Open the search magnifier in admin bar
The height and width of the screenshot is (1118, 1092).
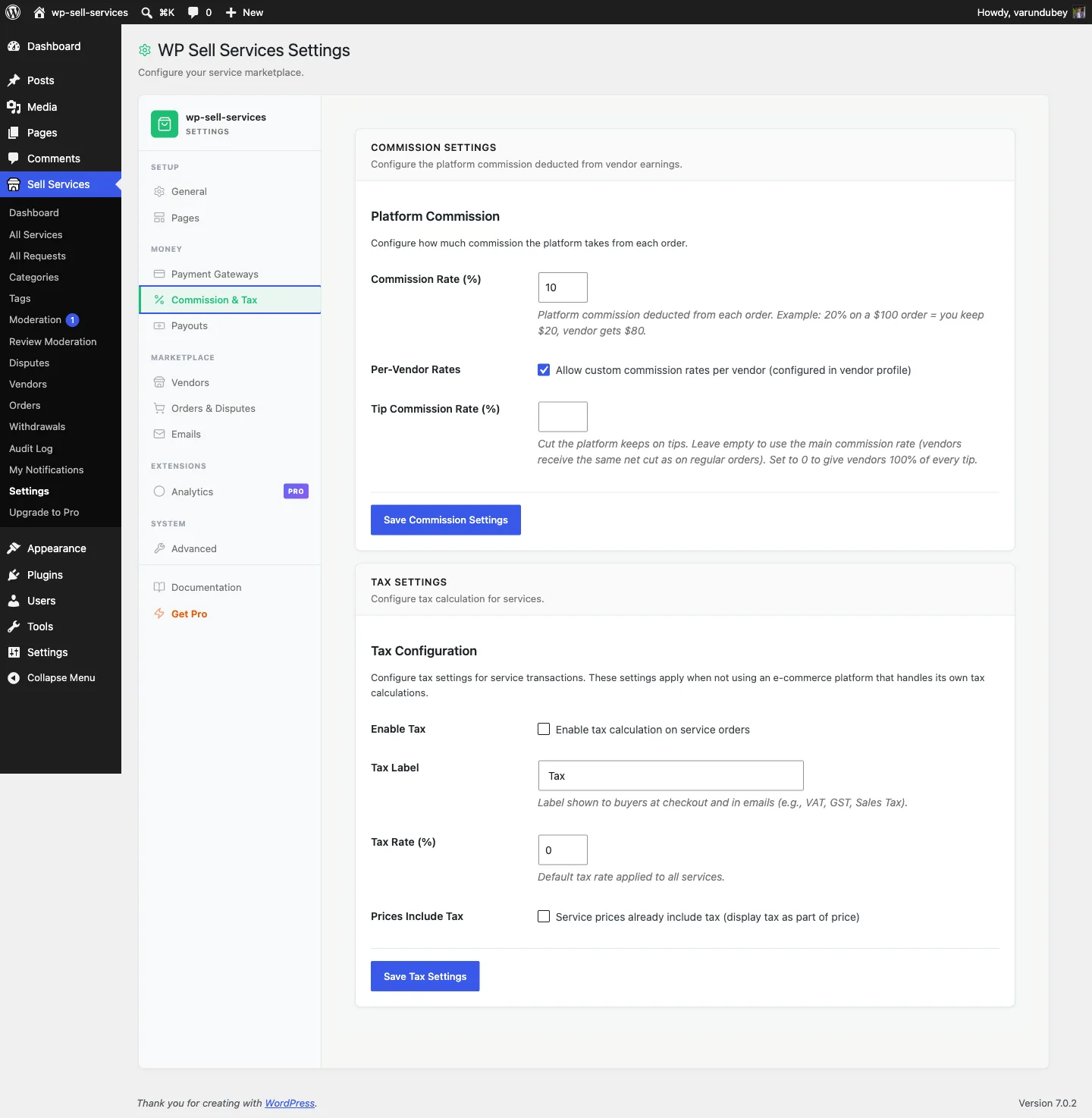tap(147, 12)
